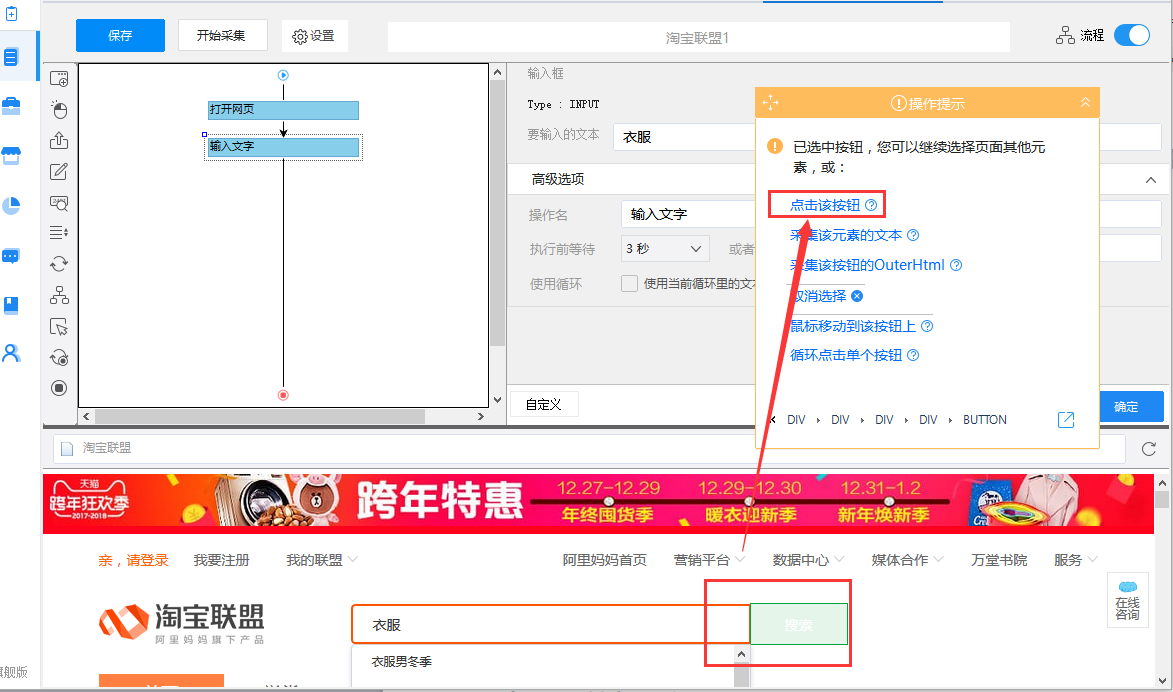Check the 使用当前循环里的文本 checkbox

(629, 284)
